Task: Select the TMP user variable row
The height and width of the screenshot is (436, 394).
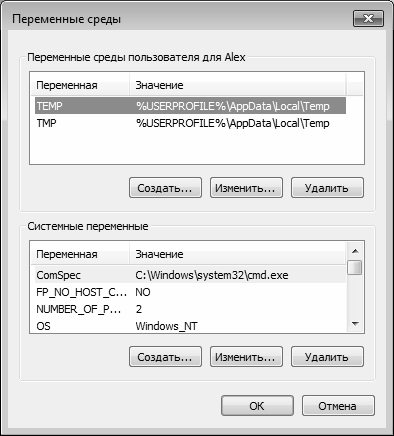Action: pos(190,123)
